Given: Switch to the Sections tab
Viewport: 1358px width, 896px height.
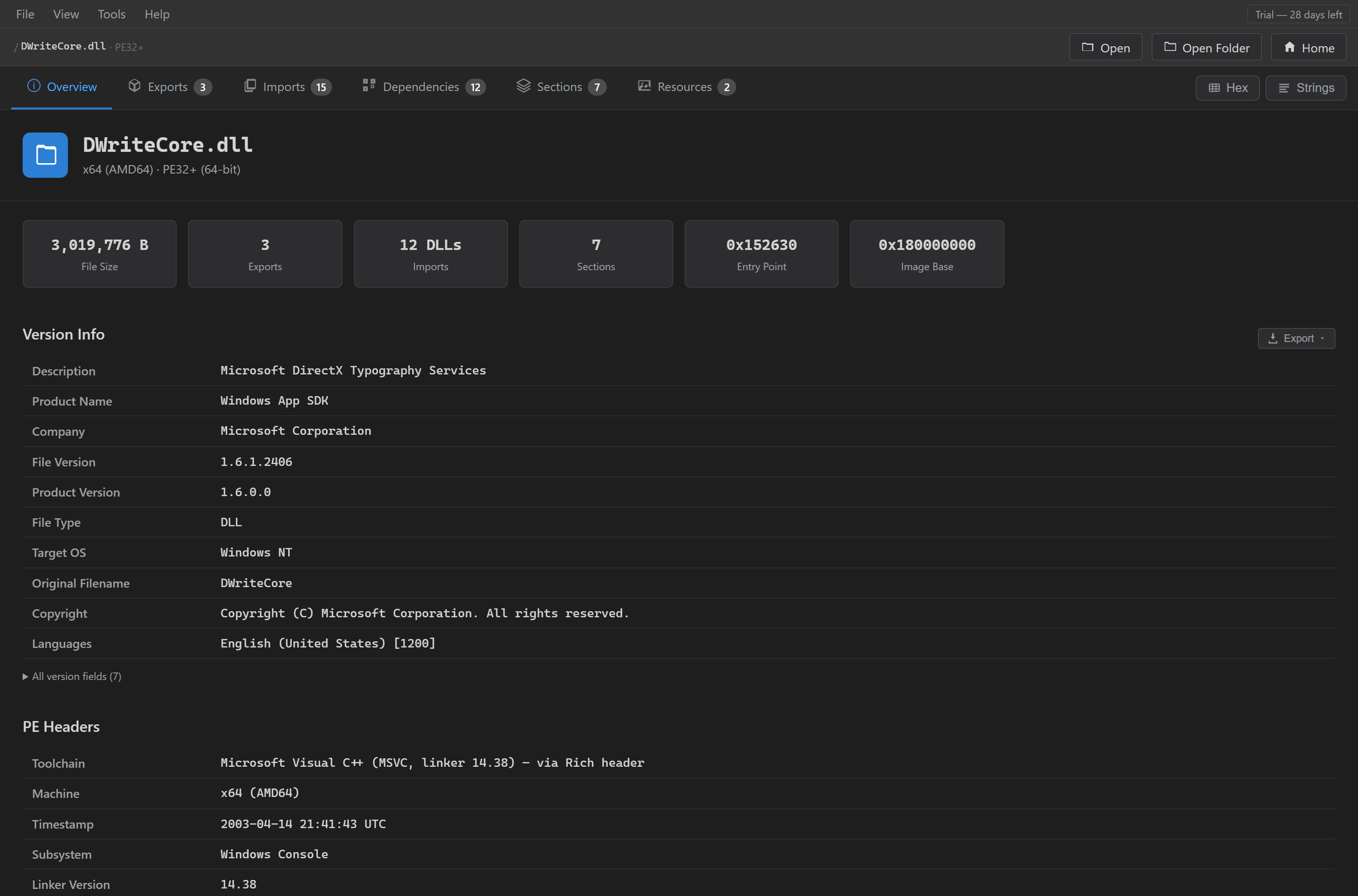Looking at the screenshot, I should click(561, 87).
